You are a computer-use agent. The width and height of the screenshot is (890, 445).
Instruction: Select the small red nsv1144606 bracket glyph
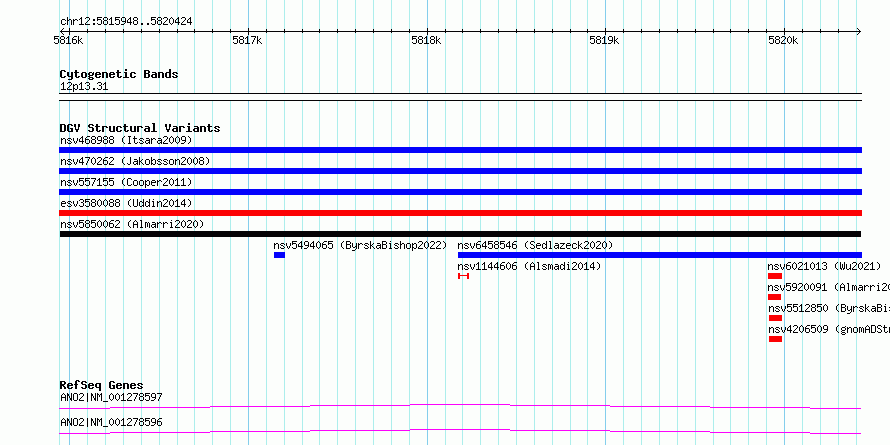[463, 276]
